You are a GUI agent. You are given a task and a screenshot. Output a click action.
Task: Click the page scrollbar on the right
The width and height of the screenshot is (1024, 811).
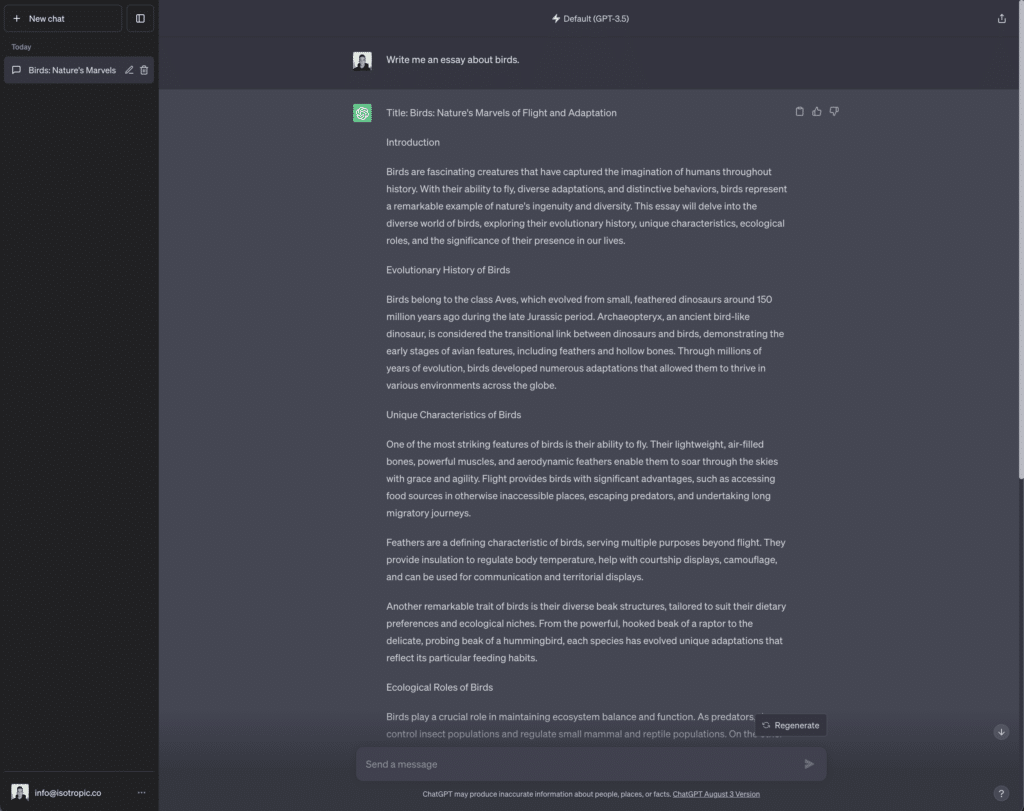pos(1020,240)
